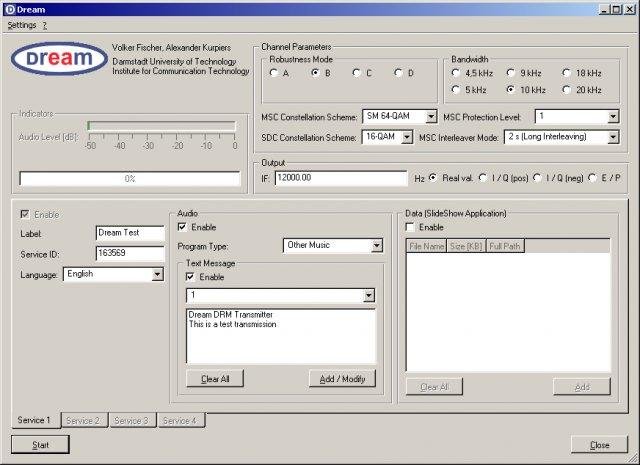This screenshot has height=465, width=640.
Task: Click Clear All under Text Message
Action: (x=215, y=378)
